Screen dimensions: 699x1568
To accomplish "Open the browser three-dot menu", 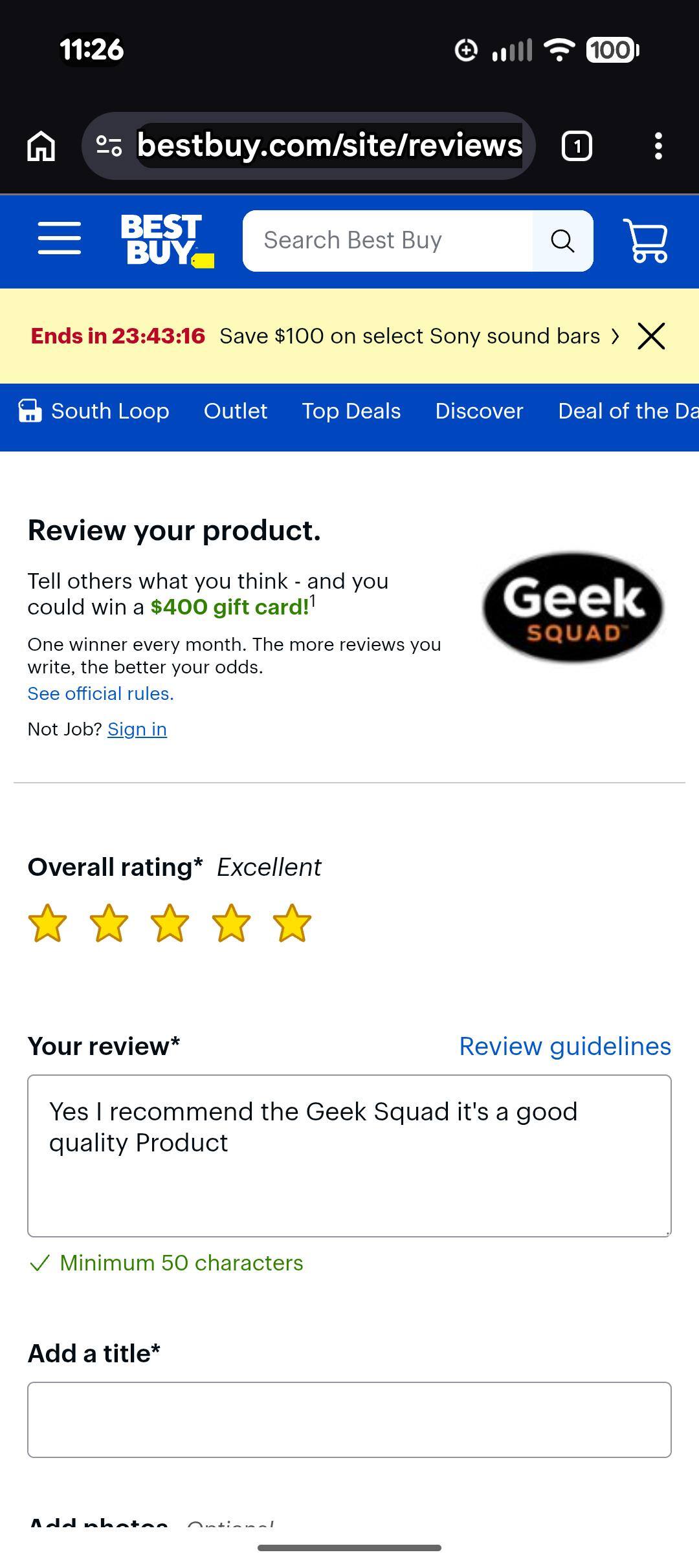I will pos(659,147).
